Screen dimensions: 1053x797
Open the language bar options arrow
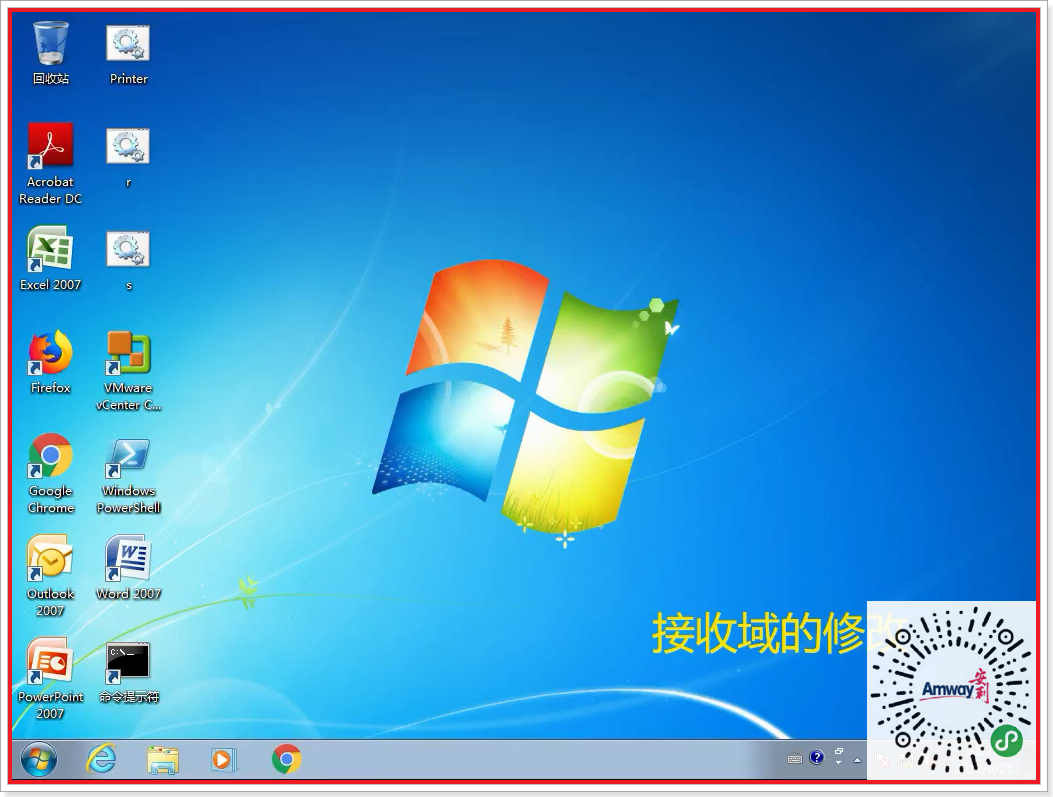tap(838, 763)
